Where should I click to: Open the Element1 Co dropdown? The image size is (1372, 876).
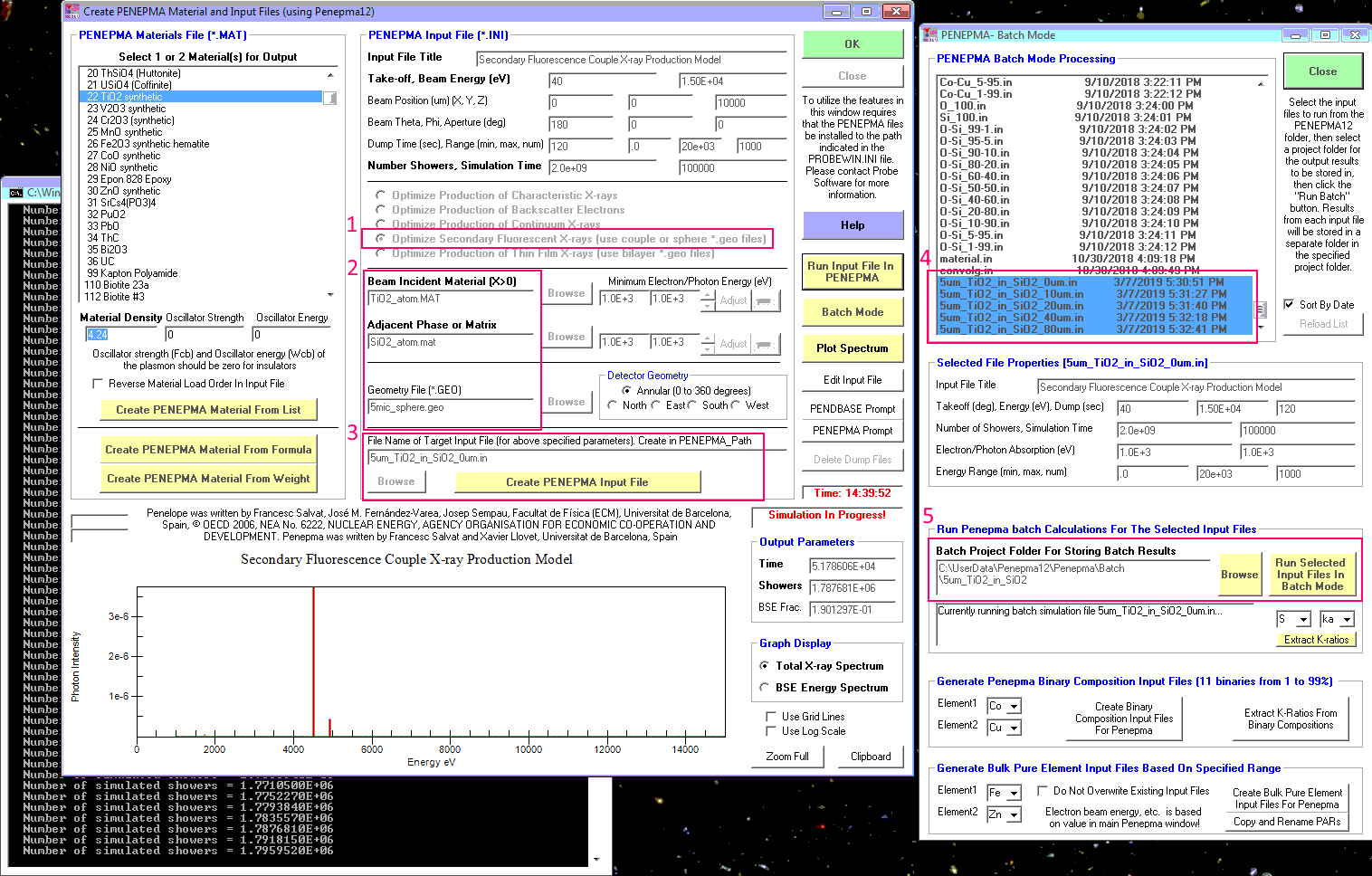point(1014,706)
